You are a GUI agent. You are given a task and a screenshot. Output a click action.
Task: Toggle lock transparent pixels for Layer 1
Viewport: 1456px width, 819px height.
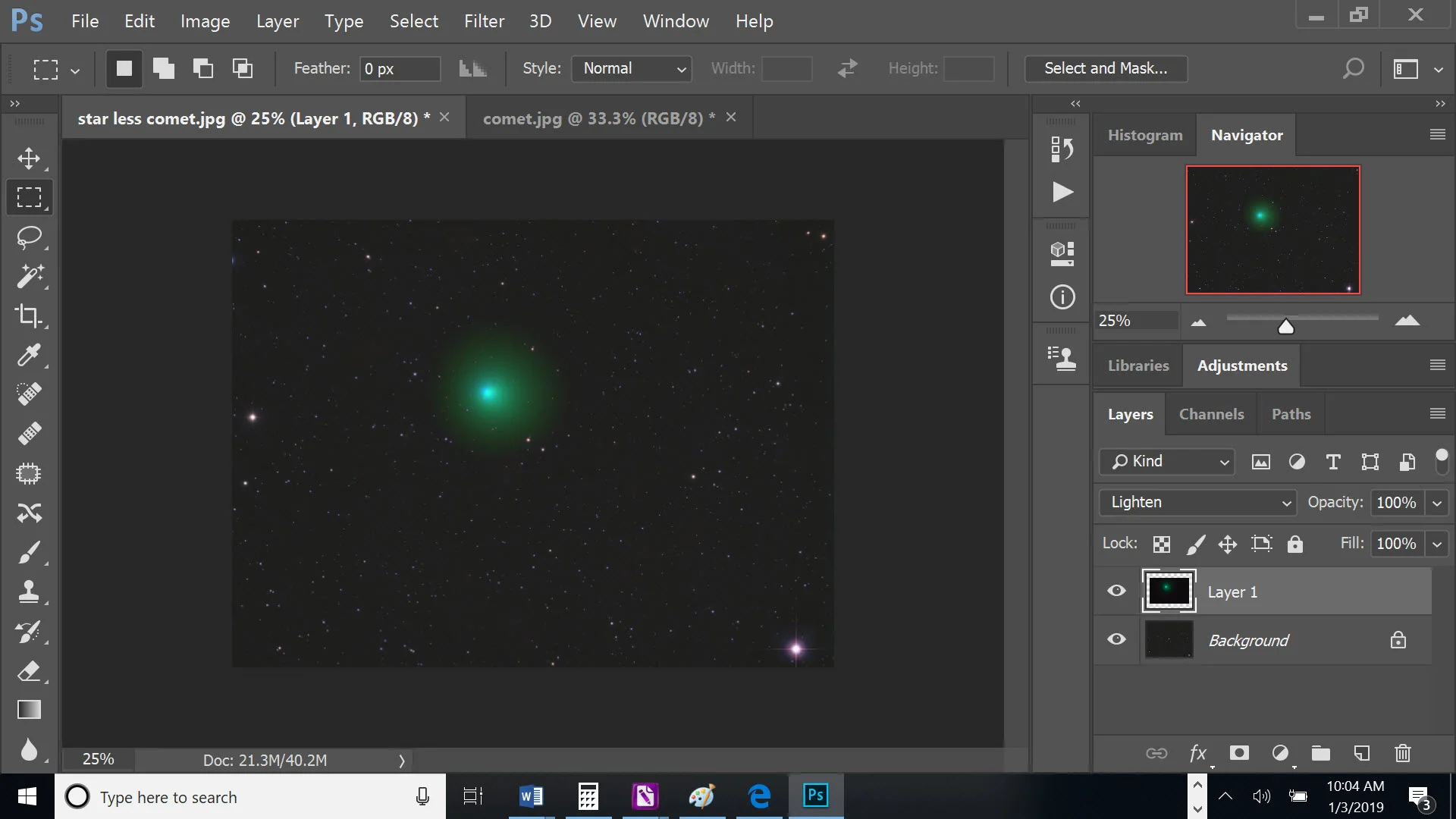1161,543
